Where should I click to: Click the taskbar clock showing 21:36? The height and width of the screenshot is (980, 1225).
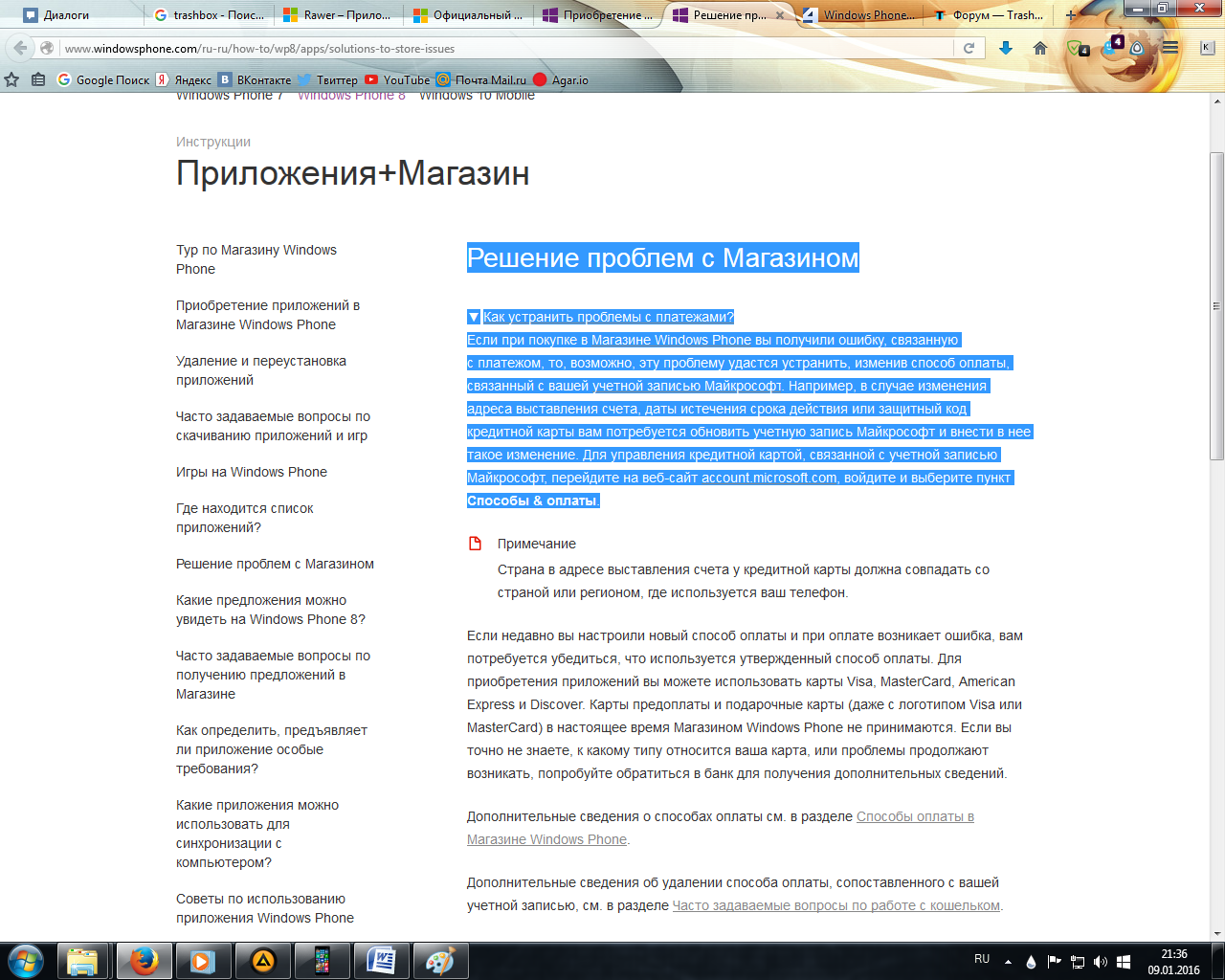(1173, 962)
